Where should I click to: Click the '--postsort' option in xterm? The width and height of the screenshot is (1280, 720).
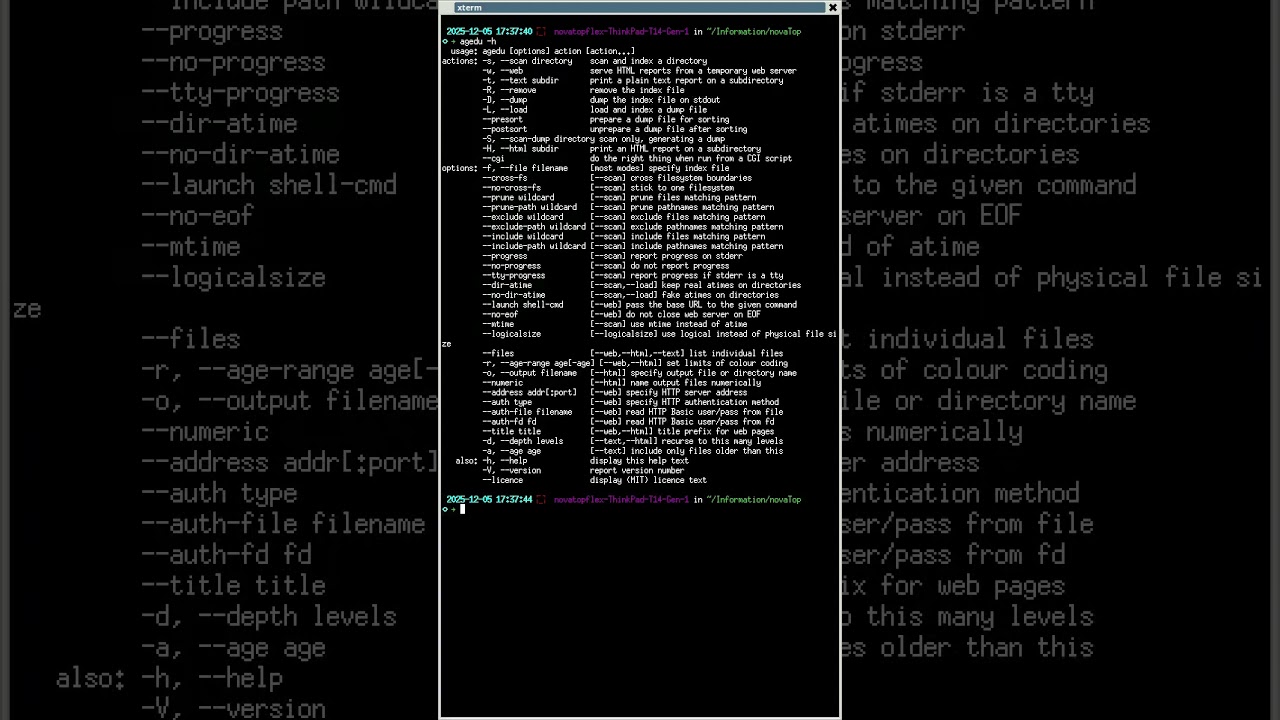pos(504,129)
